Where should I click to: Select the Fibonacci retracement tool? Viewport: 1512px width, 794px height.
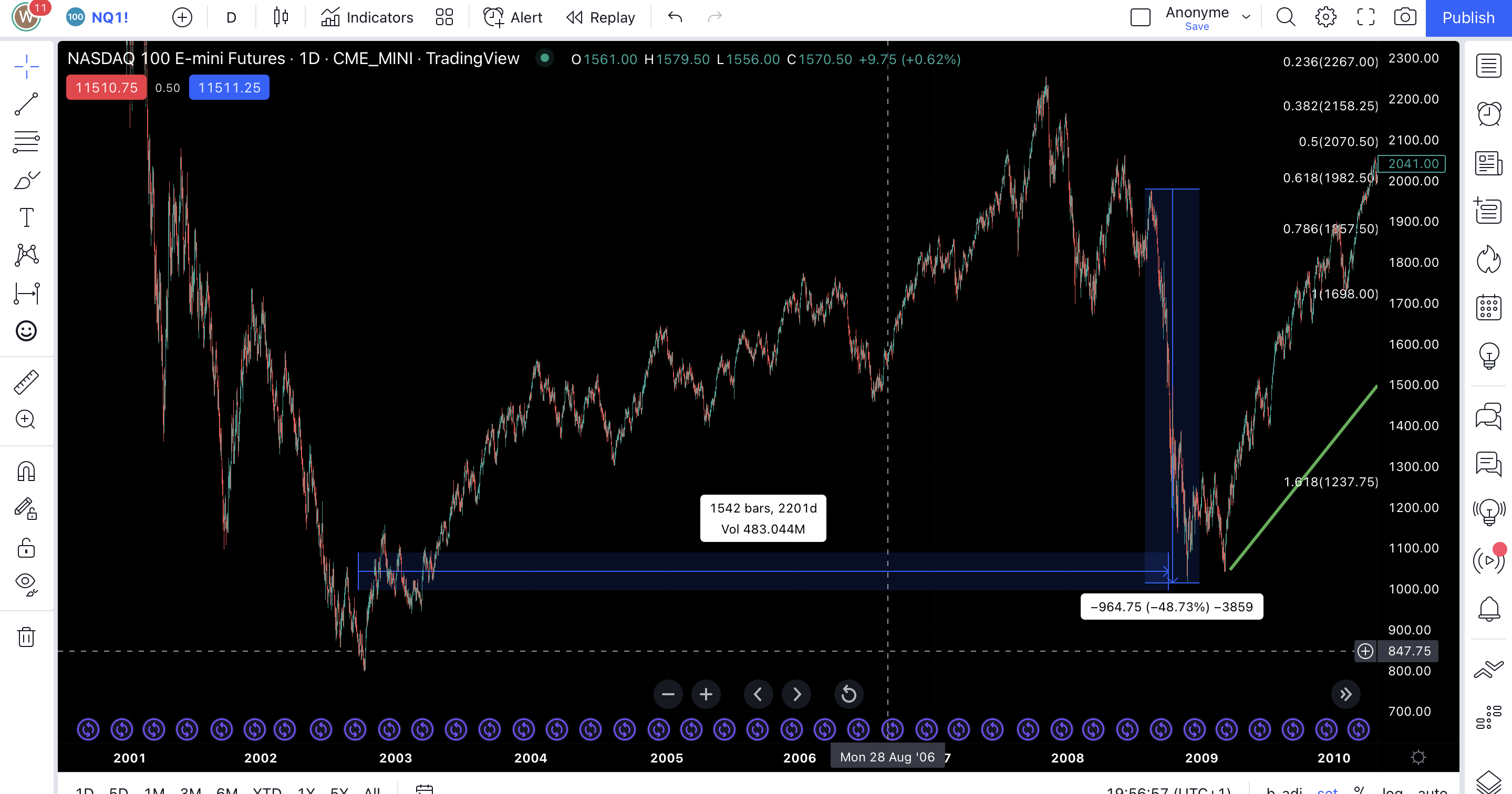(x=26, y=141)
